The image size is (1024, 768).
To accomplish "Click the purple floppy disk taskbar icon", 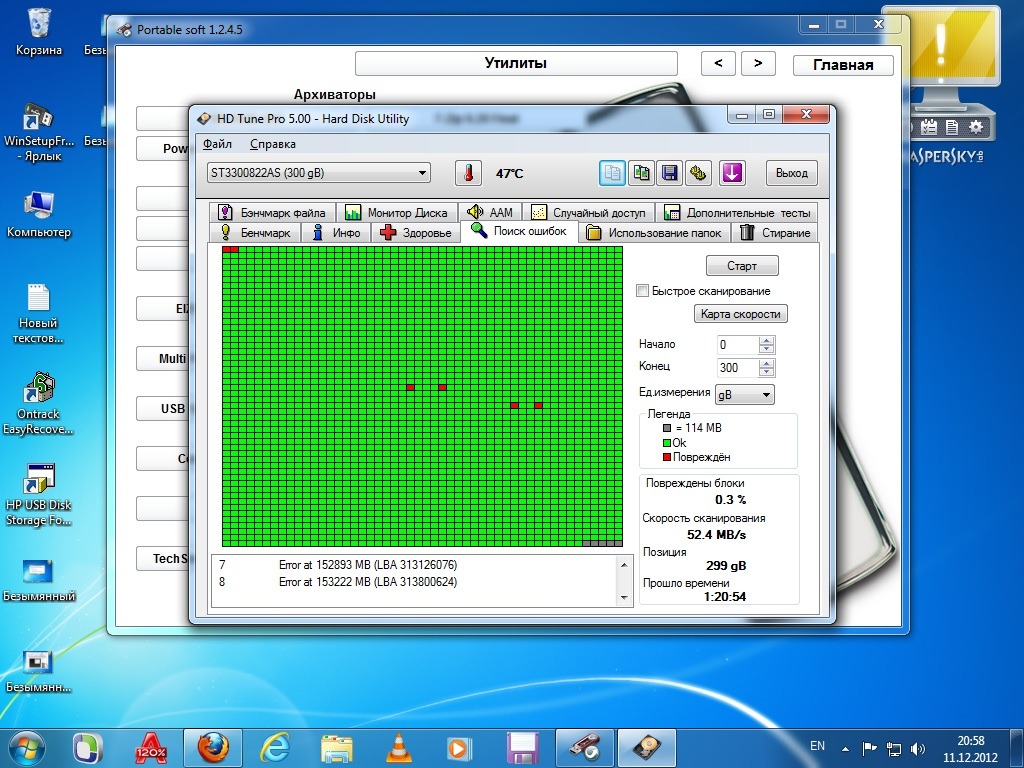I will coord(522,748).
